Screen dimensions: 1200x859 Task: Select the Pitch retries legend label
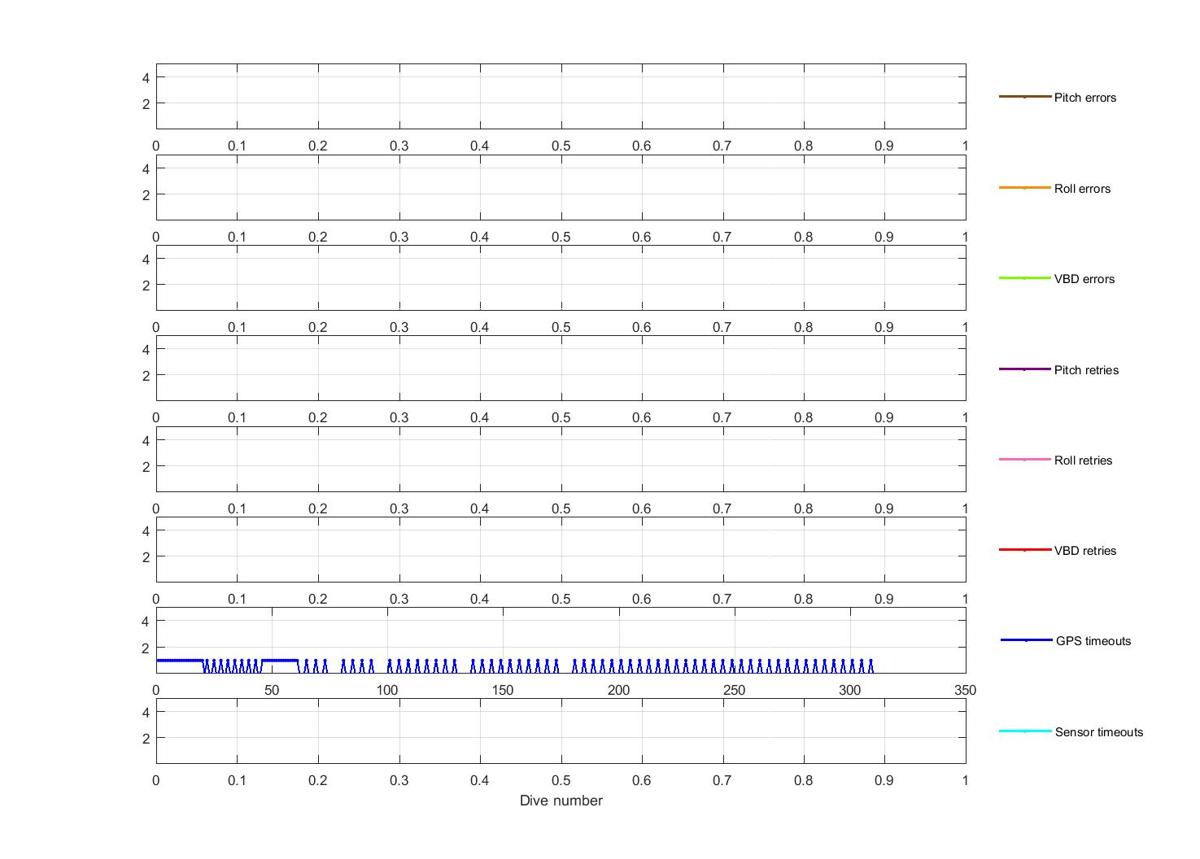pos(1086,370)
